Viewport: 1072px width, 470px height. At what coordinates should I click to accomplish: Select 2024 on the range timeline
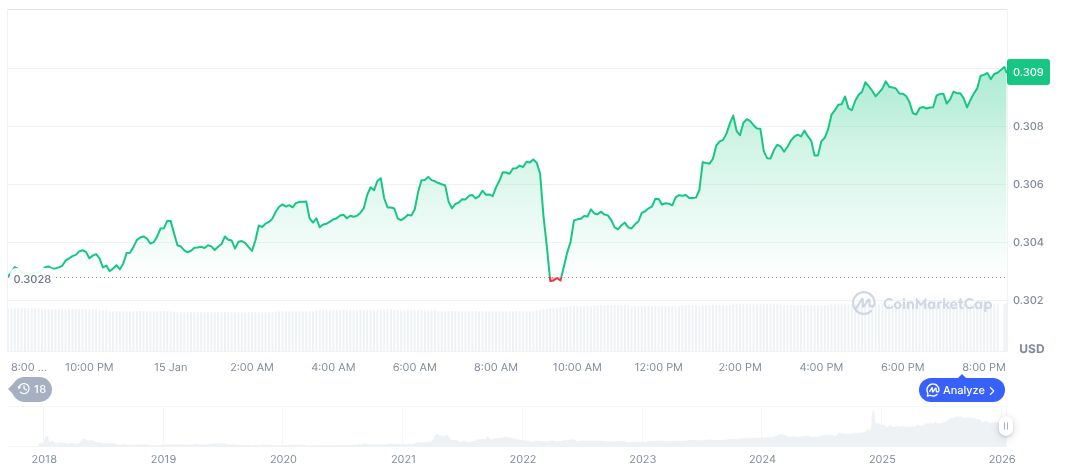(x=763, y=459)
